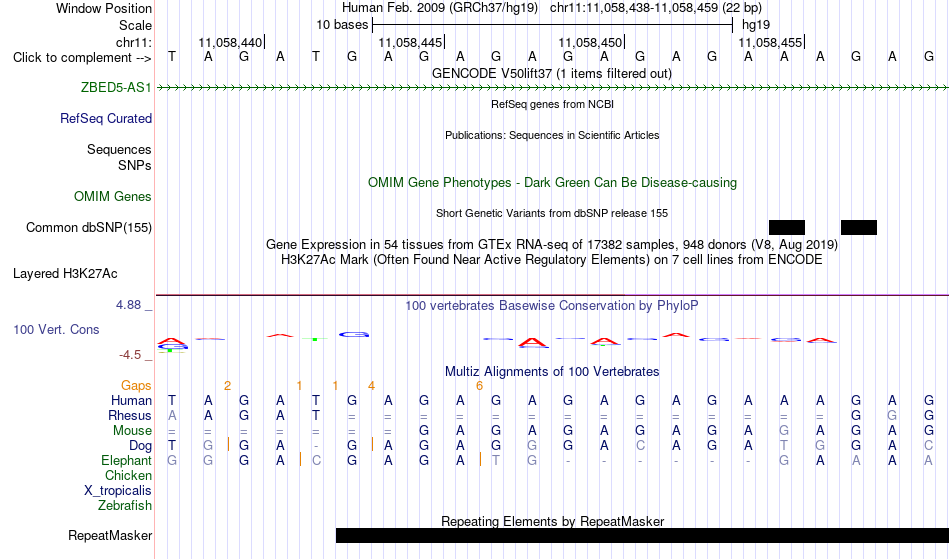The height and width of the screenshot is (559, 950).
Task: Click the orange gap count 4
Action: click(371, 386)
